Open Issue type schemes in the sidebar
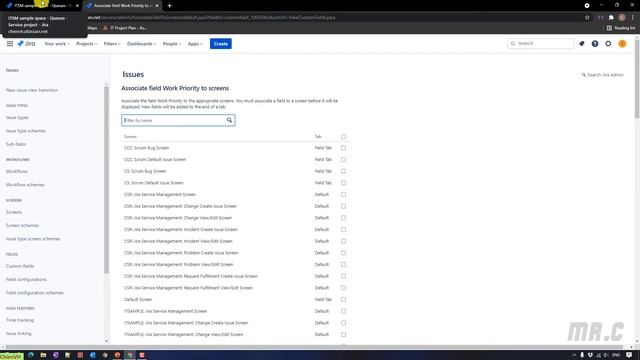This screenshot has height=360, width=640. click(26, 131)
